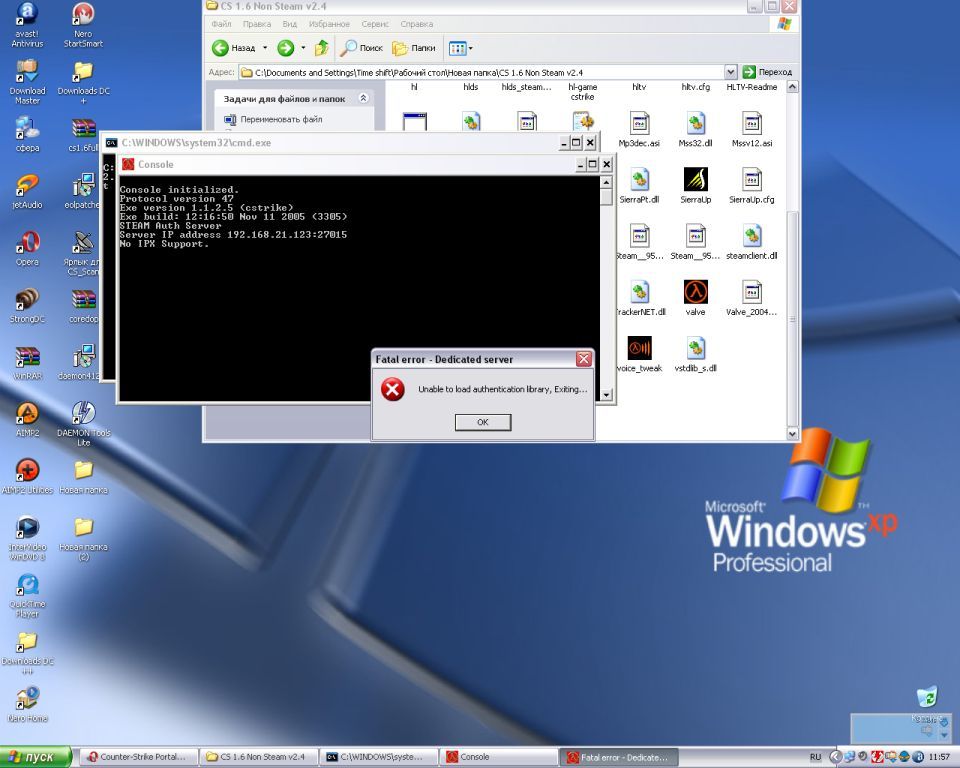Open the avast! Antivirus desktop icon

coord(27,24)
